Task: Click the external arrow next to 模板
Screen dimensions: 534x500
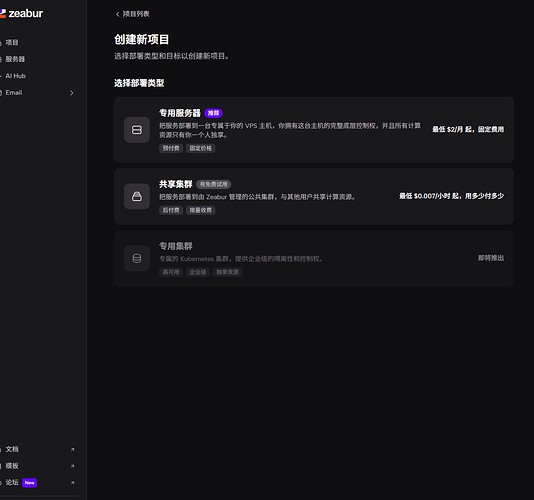Action: (x=72, y=466)
